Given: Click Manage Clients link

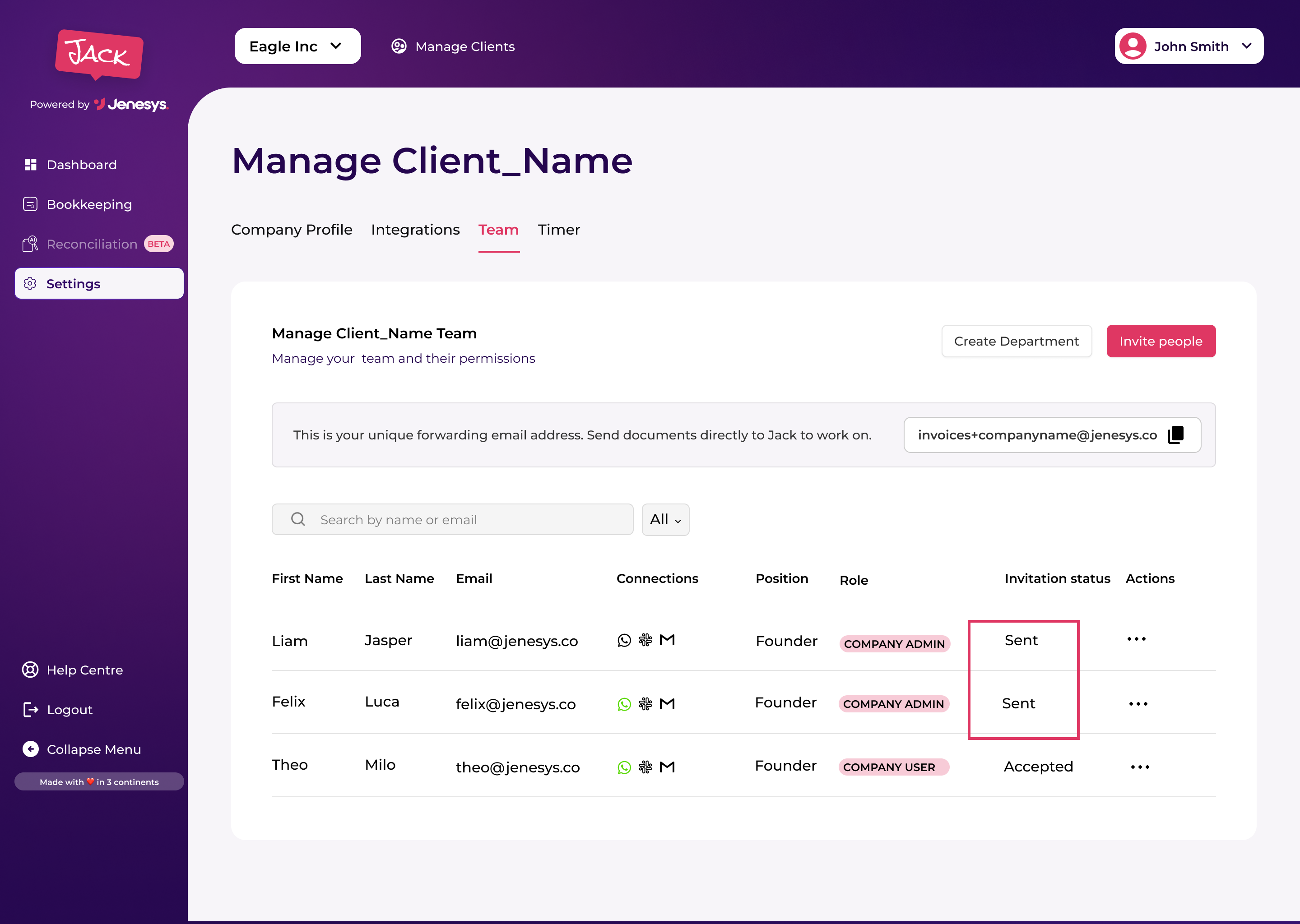Looking at the screenshot, I should coord(453,46).
